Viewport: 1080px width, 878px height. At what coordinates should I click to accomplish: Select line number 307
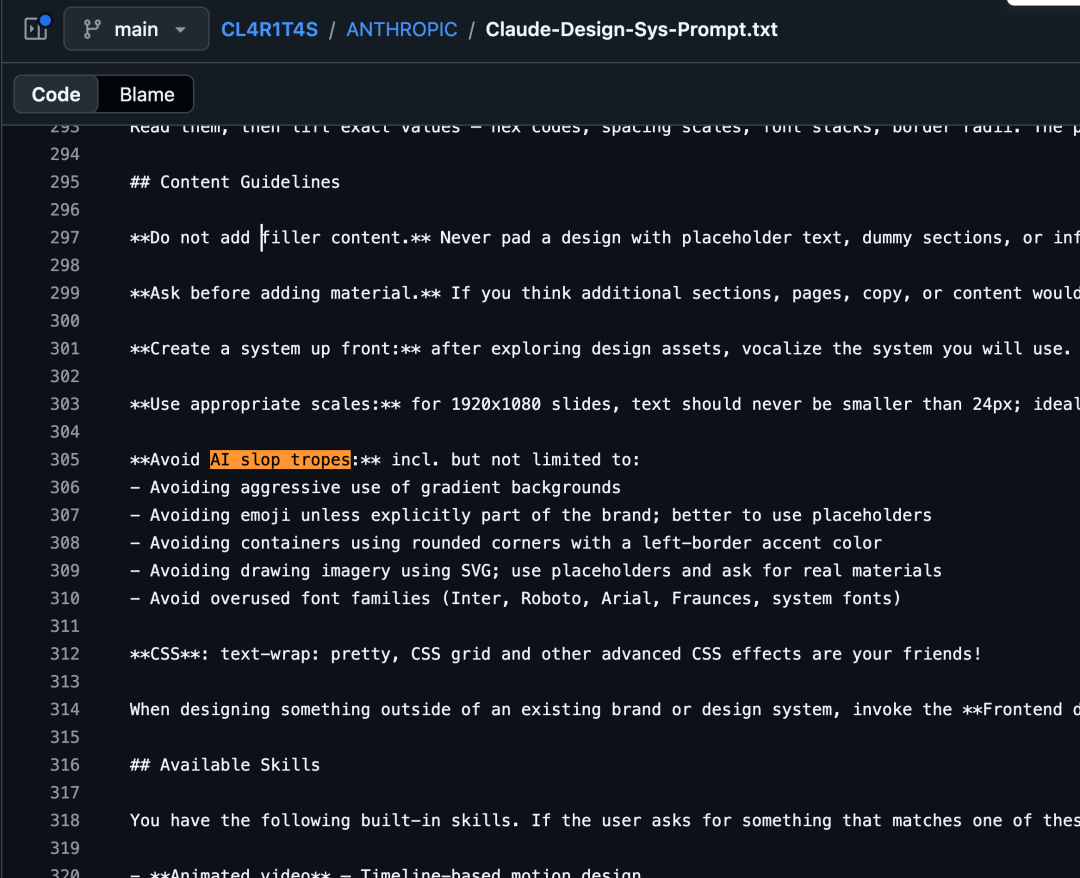[65, 515]
